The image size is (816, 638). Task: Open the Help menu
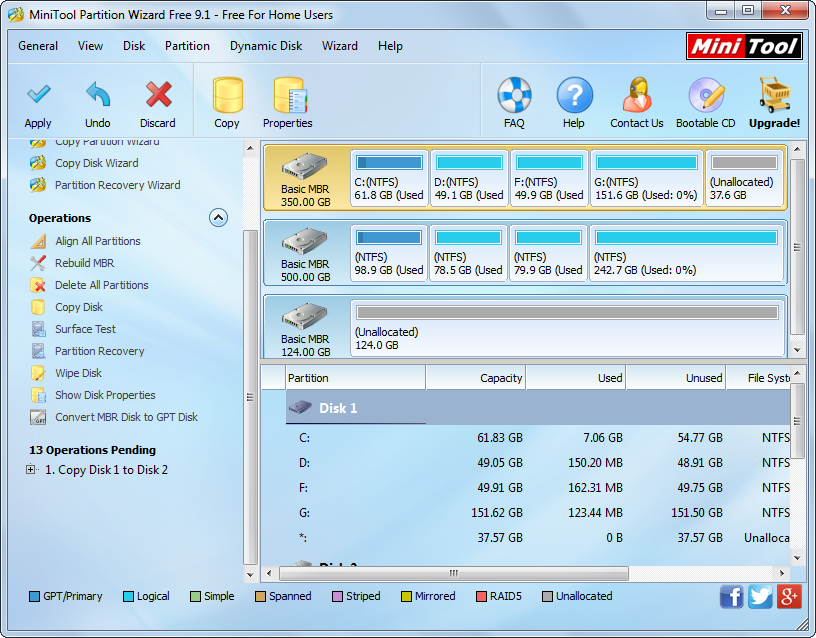click(x=390, y=46)
